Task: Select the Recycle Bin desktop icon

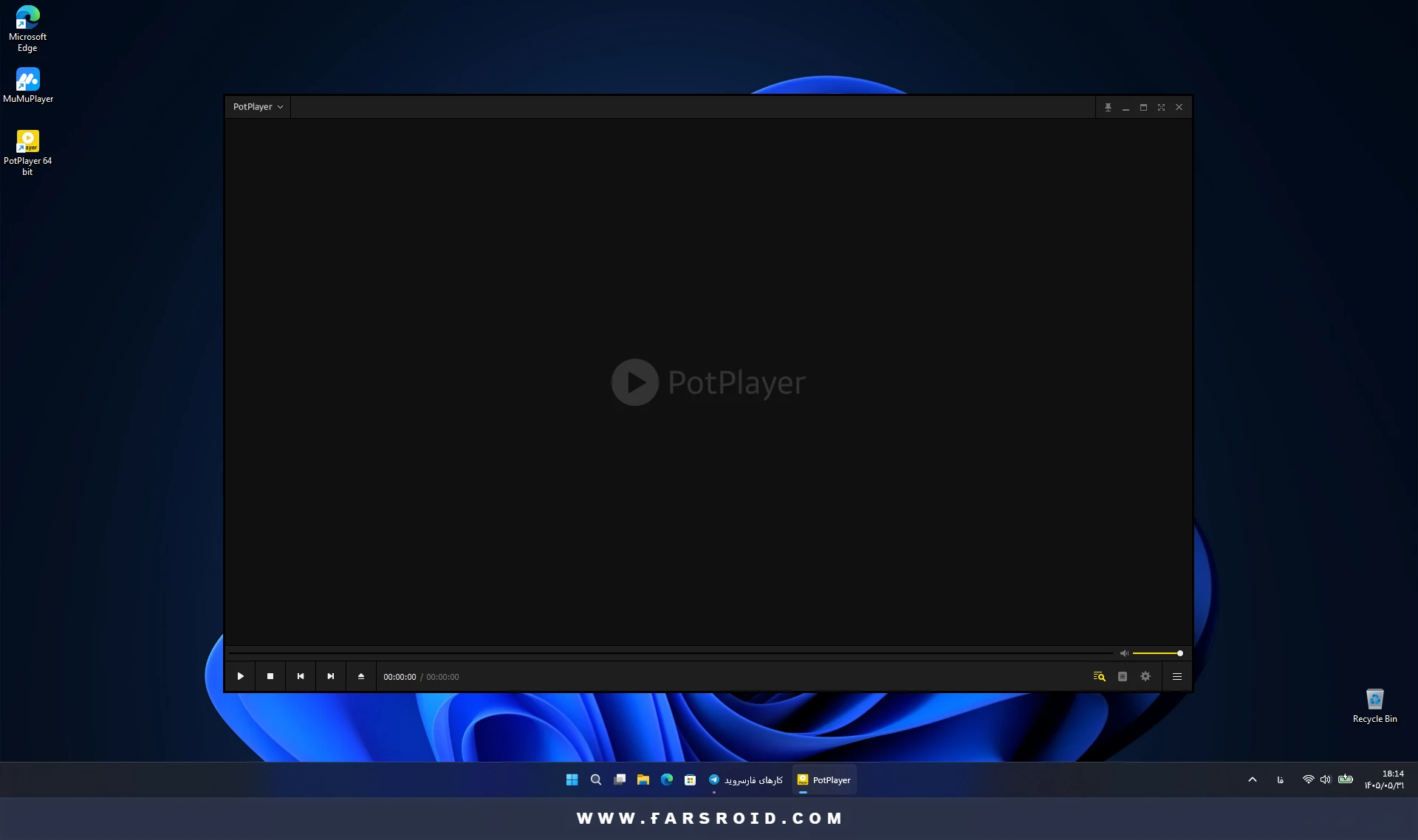Action: click(1374, 706)
